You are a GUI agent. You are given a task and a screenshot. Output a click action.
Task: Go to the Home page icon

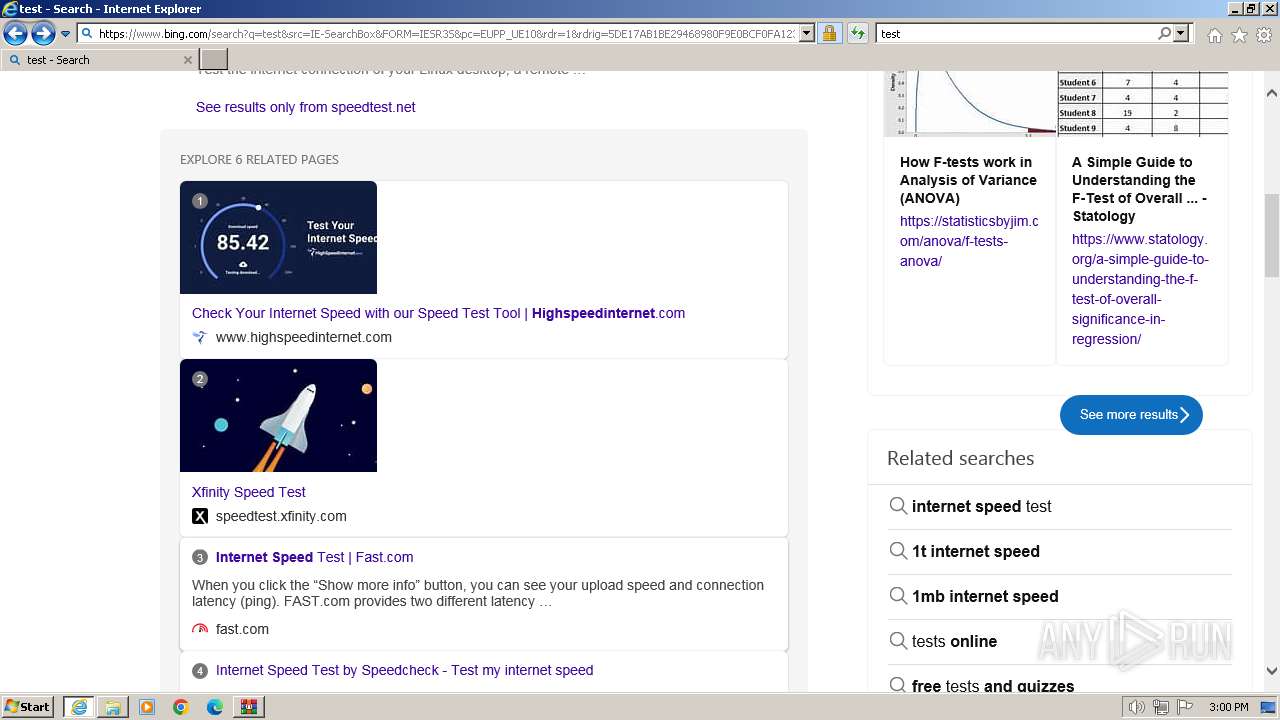tap(1214, 35)
